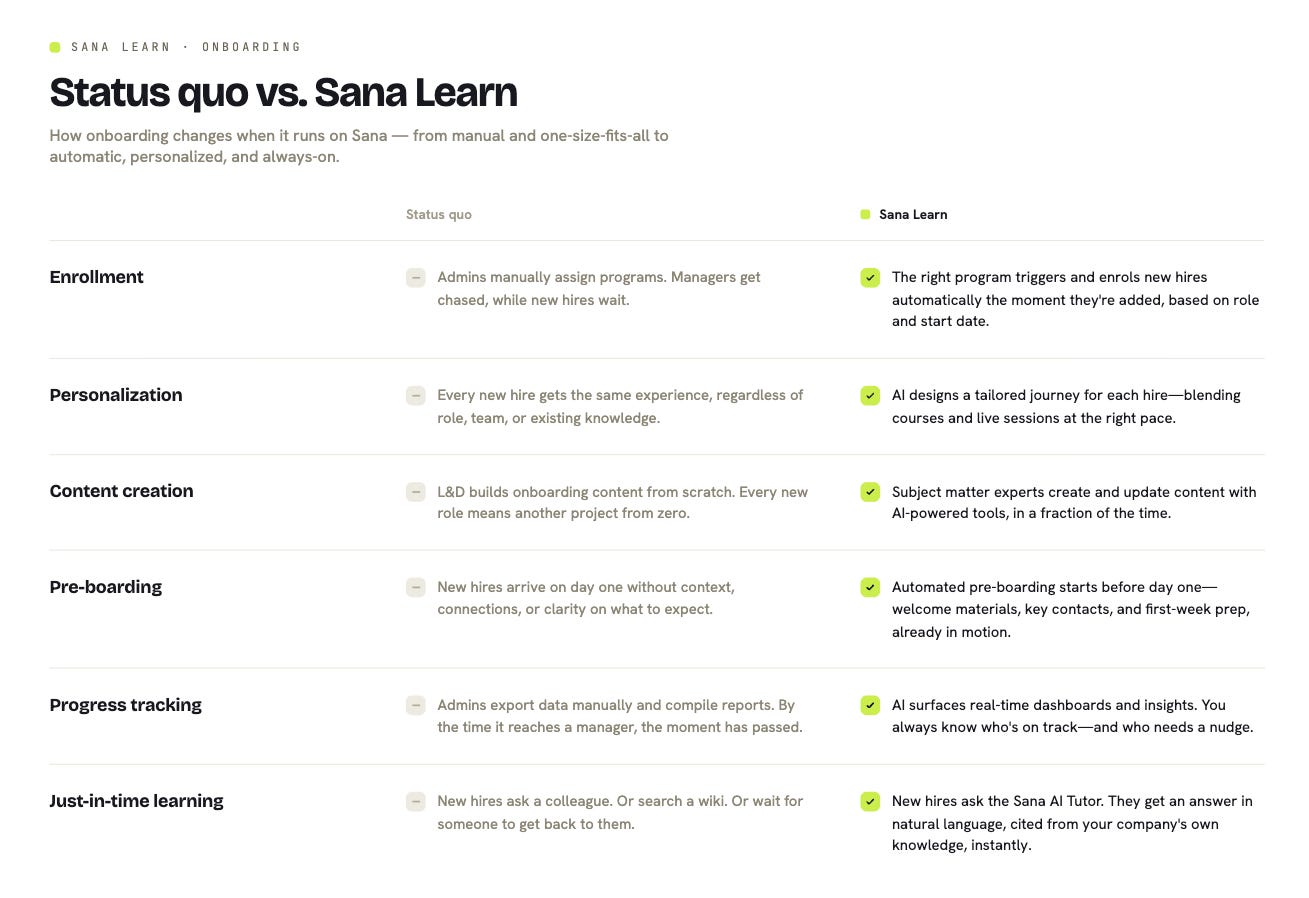Click the green dot beside SANA LEARN header
The height and width of the screenshot is (898, 1309).
click(55, 47)
